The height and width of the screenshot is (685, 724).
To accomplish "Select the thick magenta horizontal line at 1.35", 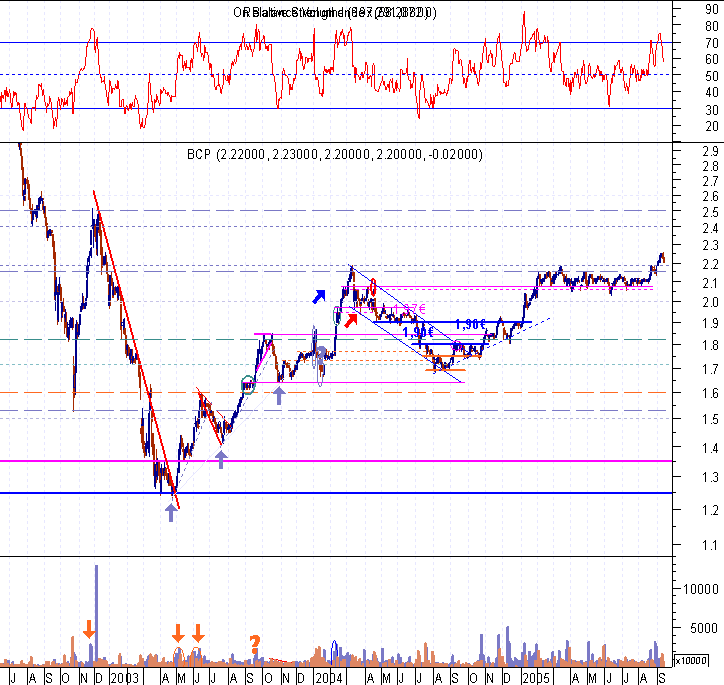I will click(336, 461).
